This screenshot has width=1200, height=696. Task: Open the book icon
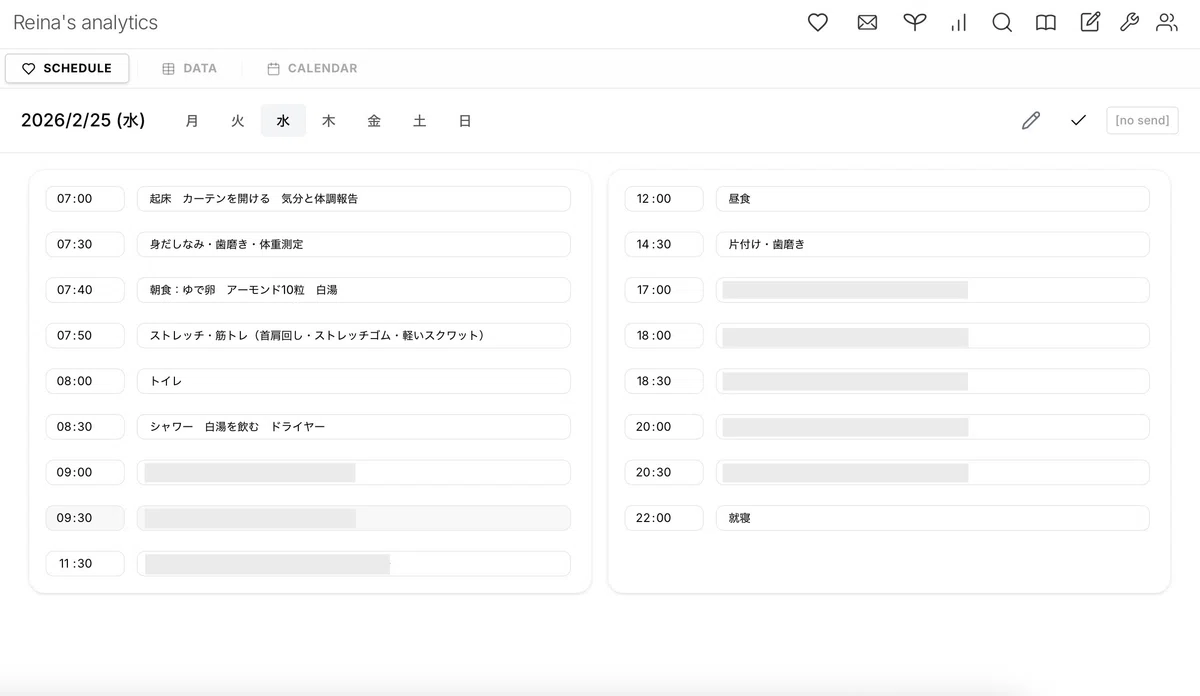tap(1046, 22)
